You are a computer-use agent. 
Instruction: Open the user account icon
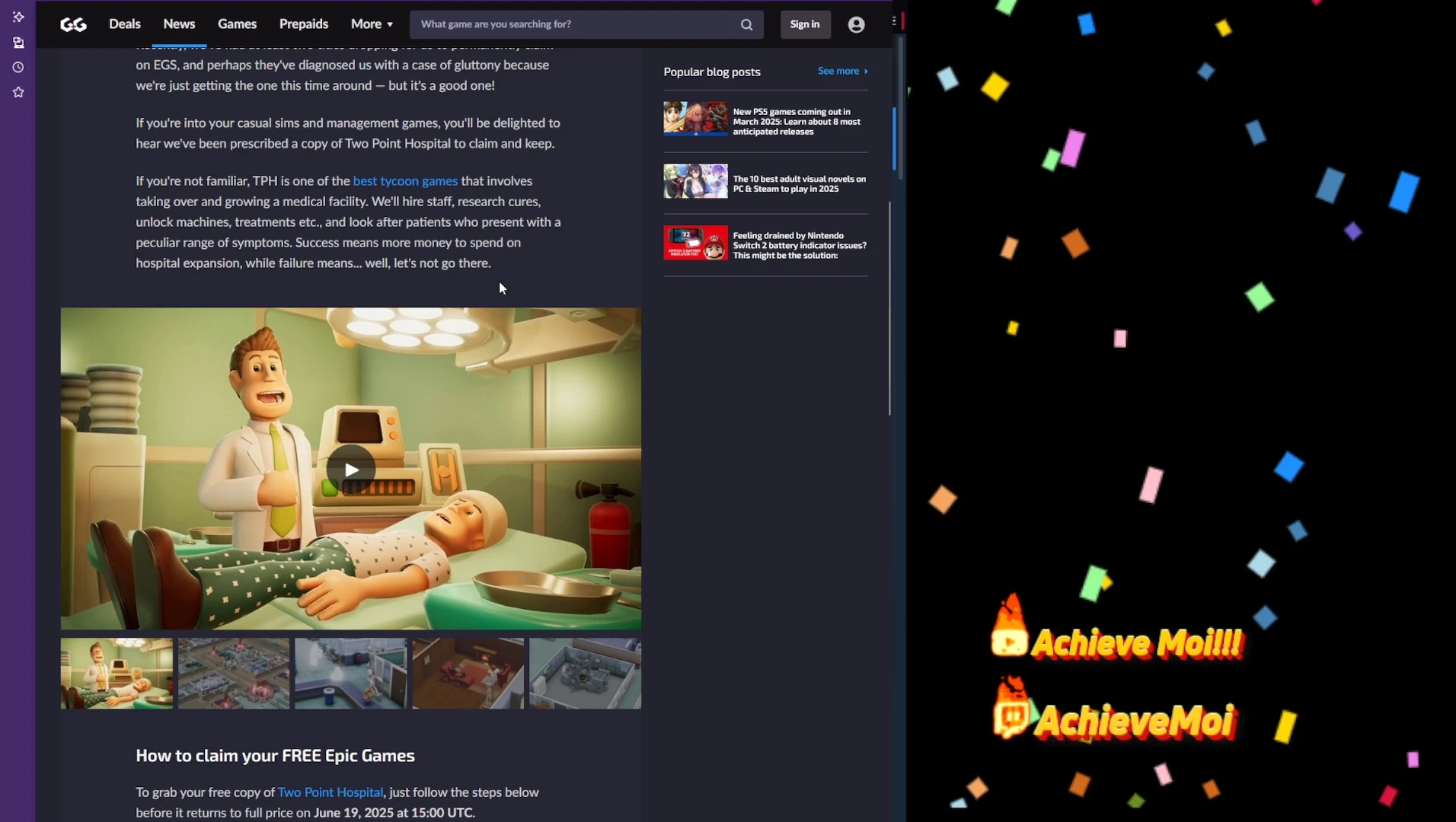[856, 25]
